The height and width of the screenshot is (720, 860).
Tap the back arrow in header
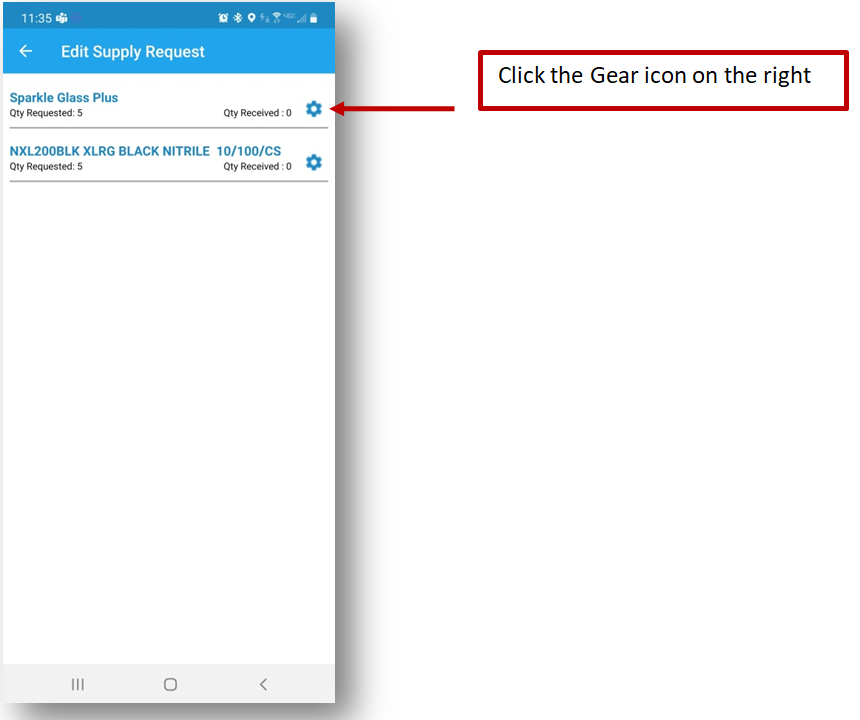click(26, 52)
